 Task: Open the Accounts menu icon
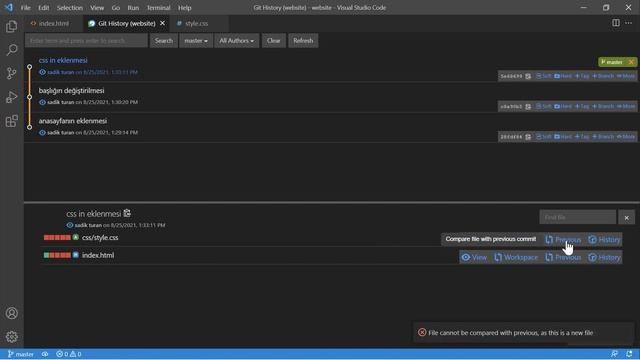coord(11,313)
